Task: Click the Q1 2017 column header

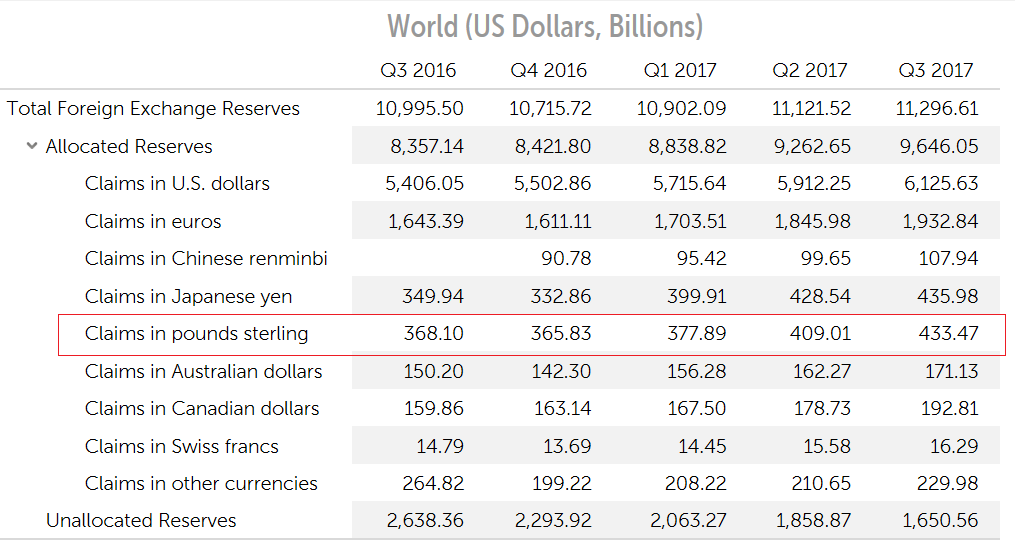Action: tap(681, 71)
